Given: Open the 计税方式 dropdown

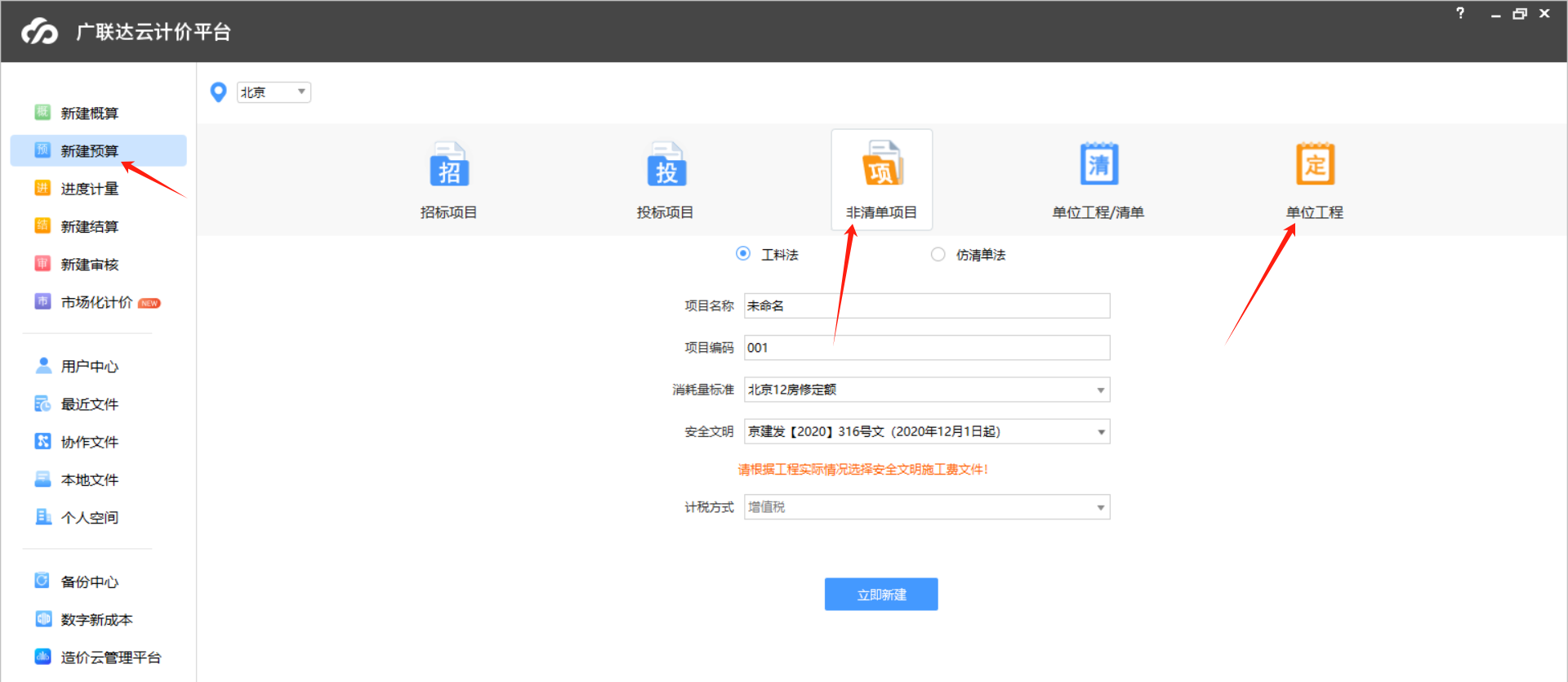Looking at the screenshot, I should [x=927, y=507].
